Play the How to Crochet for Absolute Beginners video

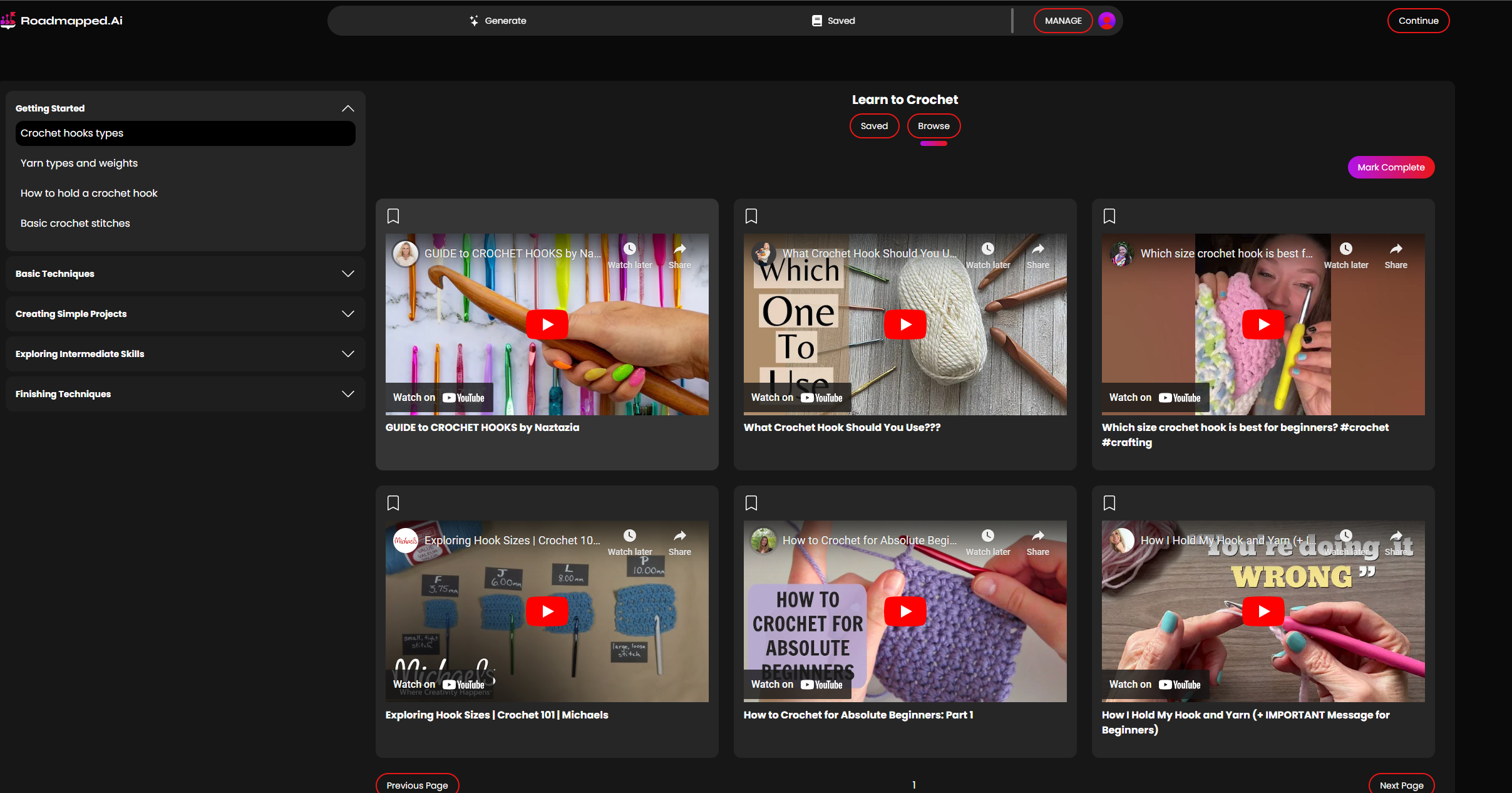tap(905, 611)
